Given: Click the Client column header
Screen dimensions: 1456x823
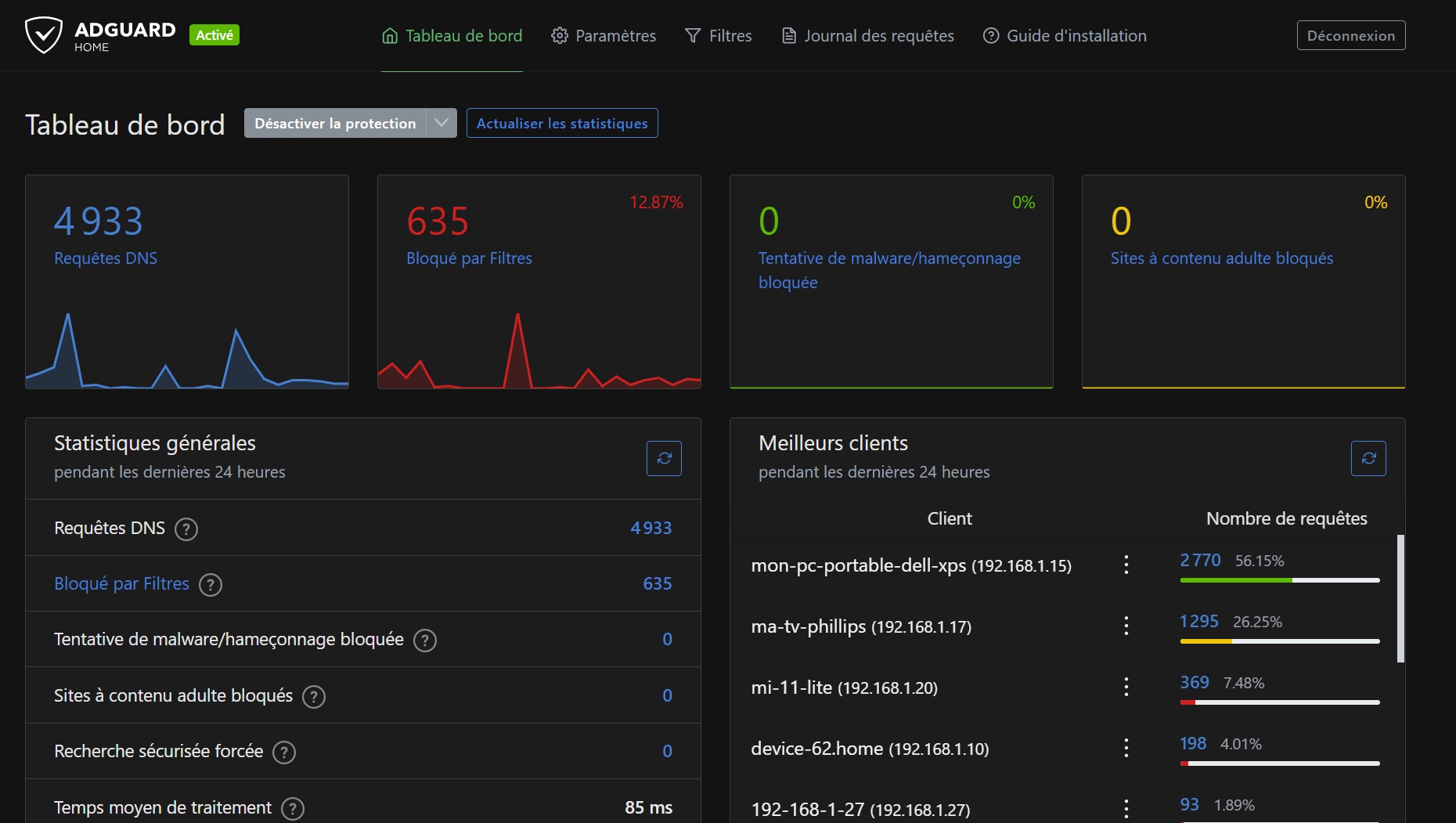Looking at the screenshot, I should coord(950,518).
